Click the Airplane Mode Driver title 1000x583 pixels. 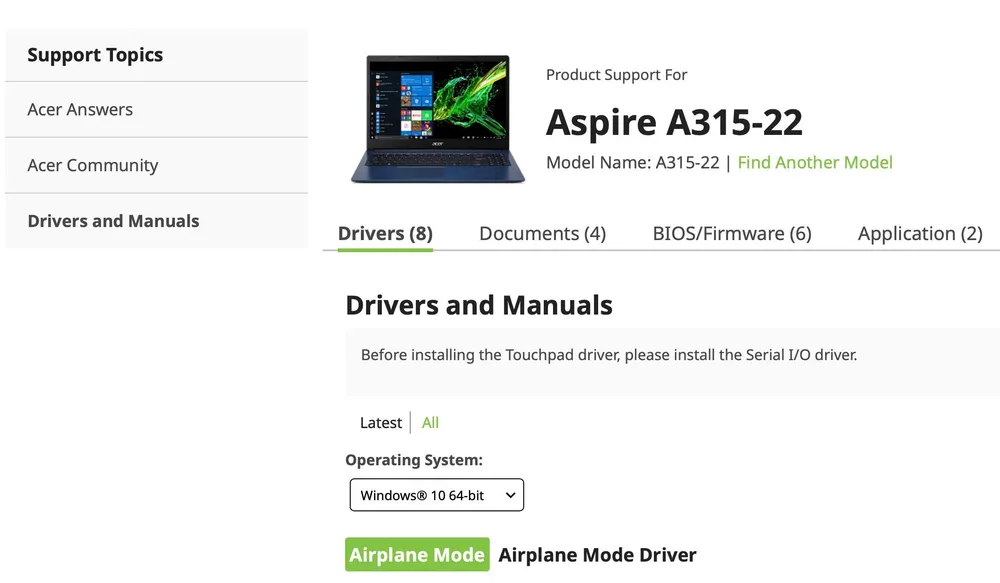597,555
